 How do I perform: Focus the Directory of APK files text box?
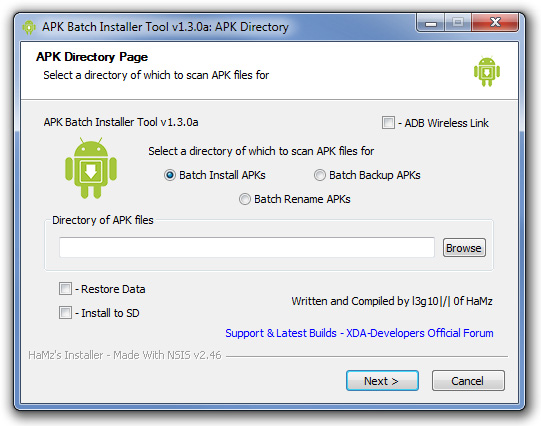[x=247, y=247]
